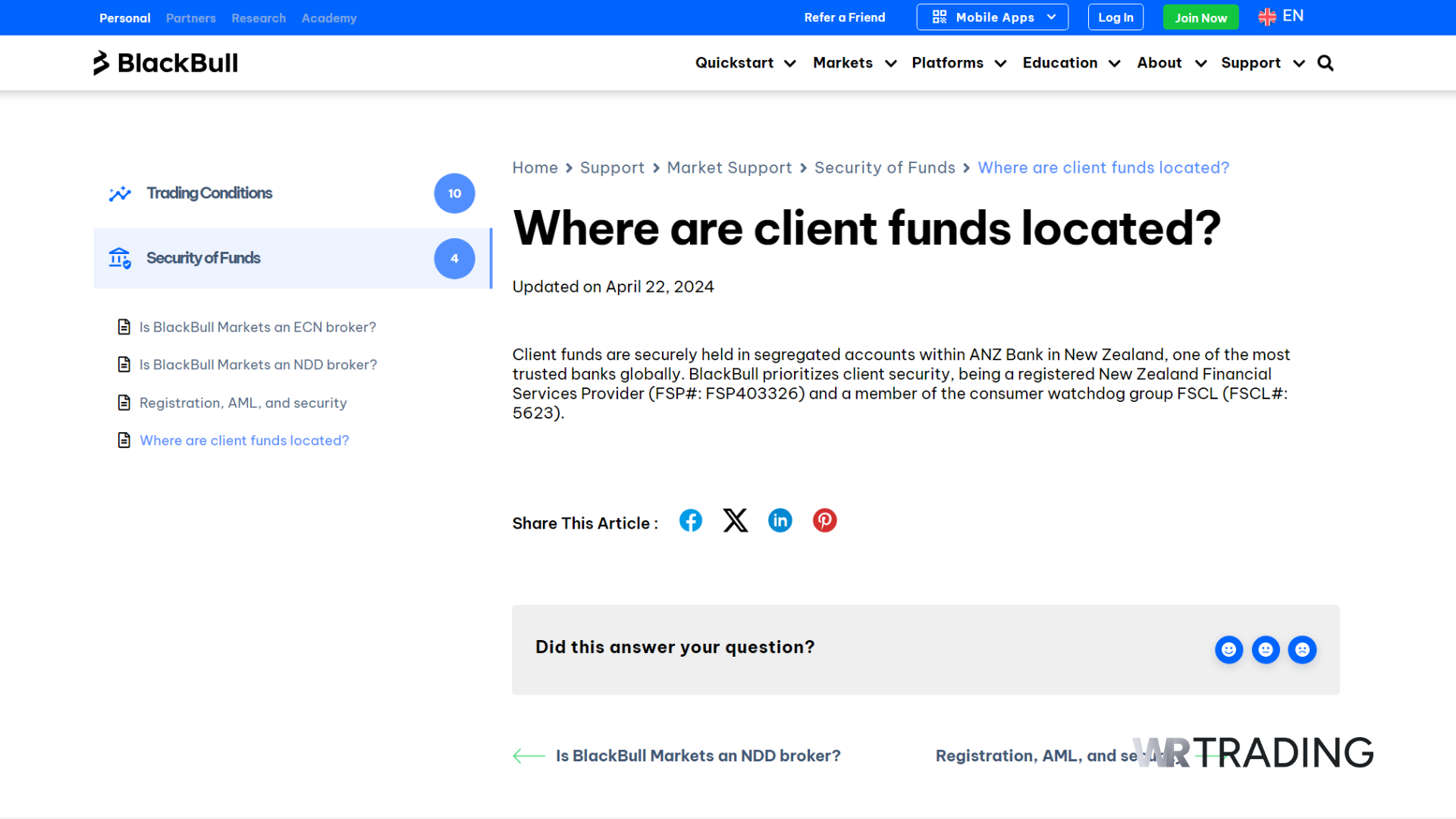This screenshot has height=819, width=1456.
Task: Expand the Trading Conditions category
Action: [292, 193]
